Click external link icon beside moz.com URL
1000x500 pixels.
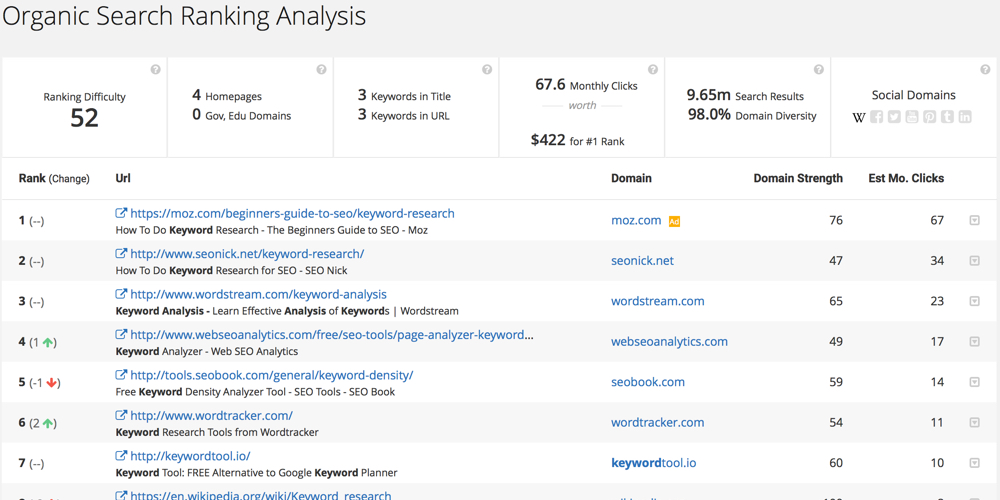click(121, 213)
